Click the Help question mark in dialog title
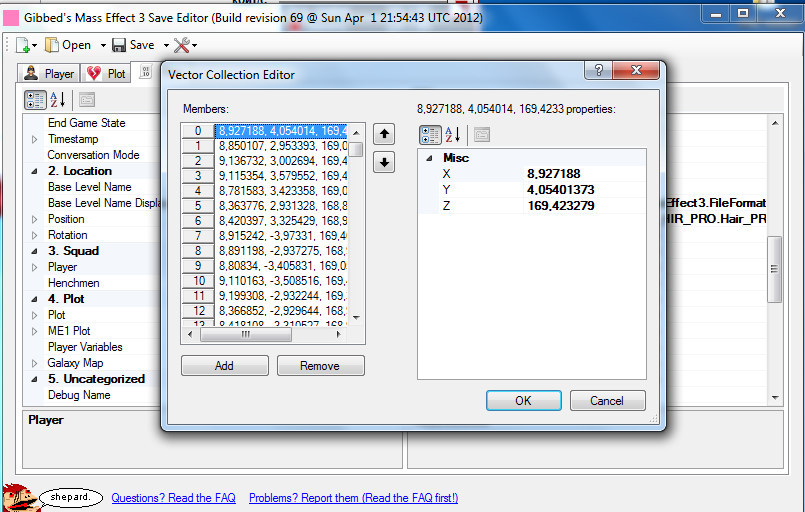Viewport: 805px width, 512px height. 598,71
